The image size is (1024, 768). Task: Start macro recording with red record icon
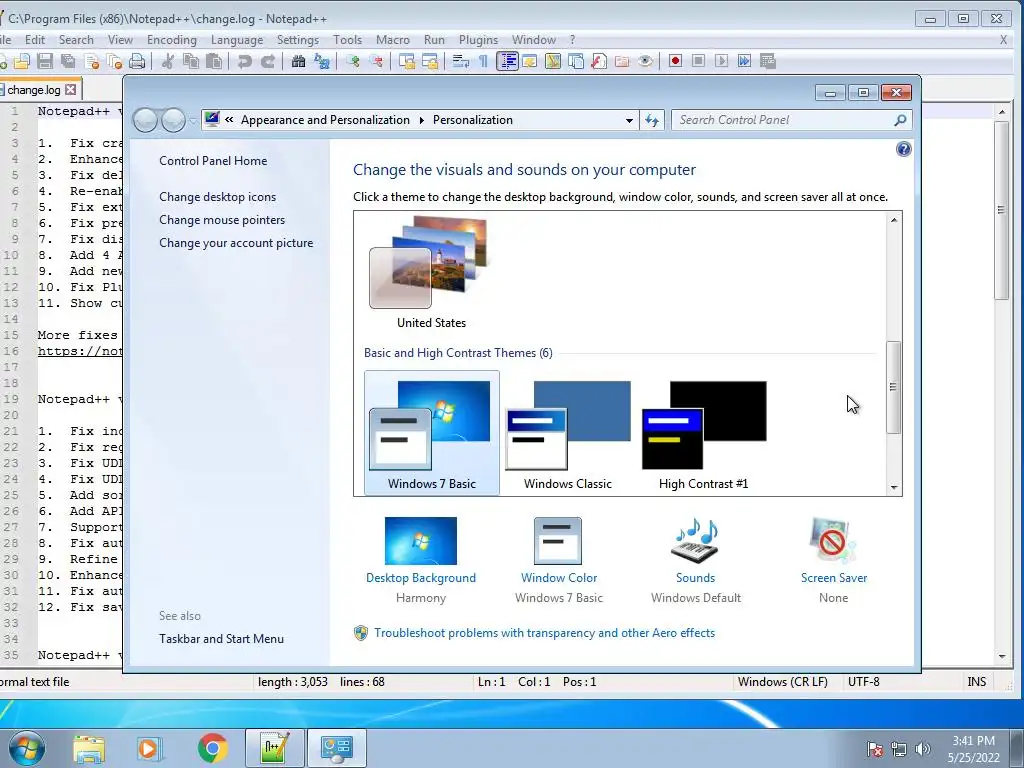675,61
